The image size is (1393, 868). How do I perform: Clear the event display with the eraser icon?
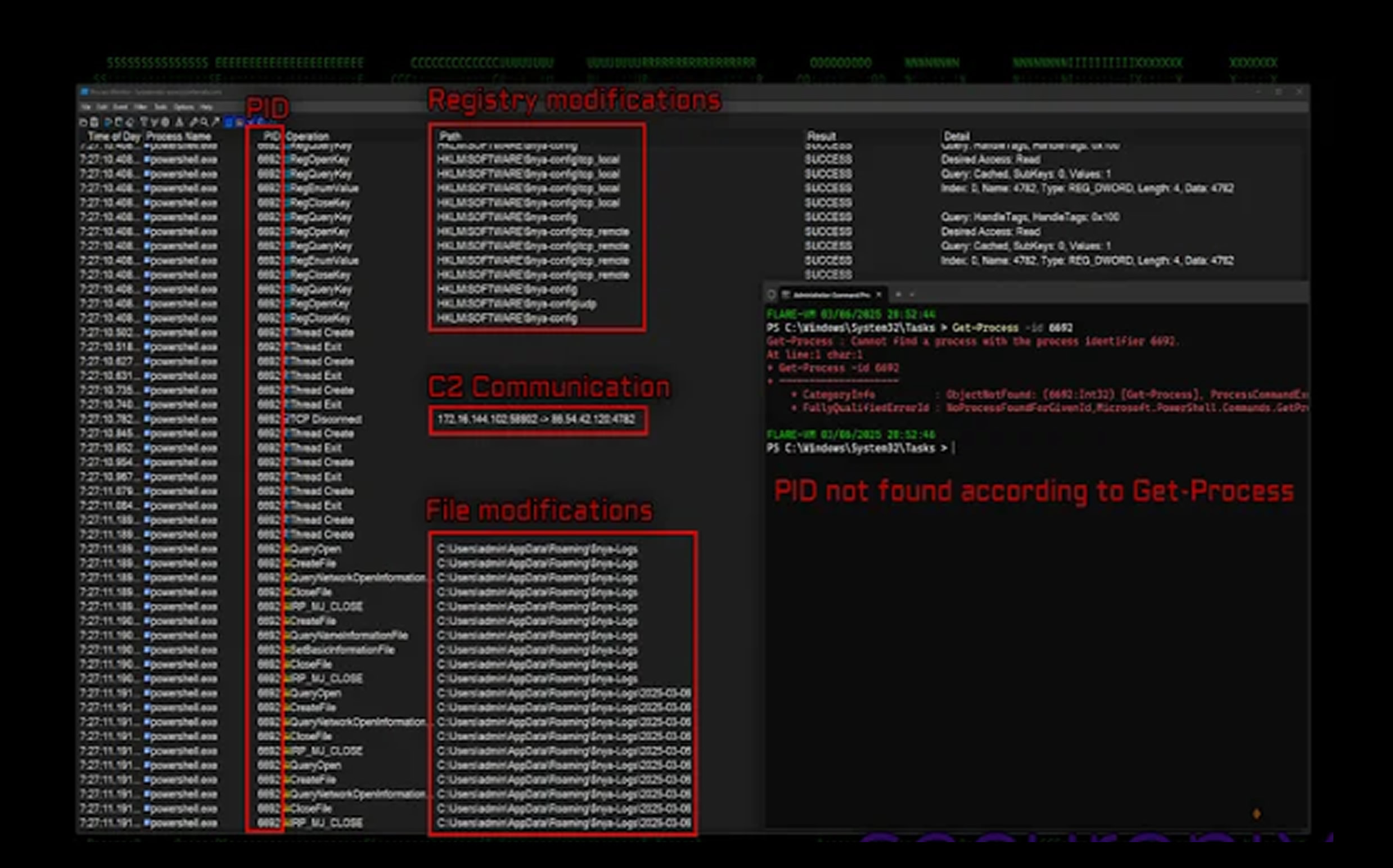click(x=130, y=121)
